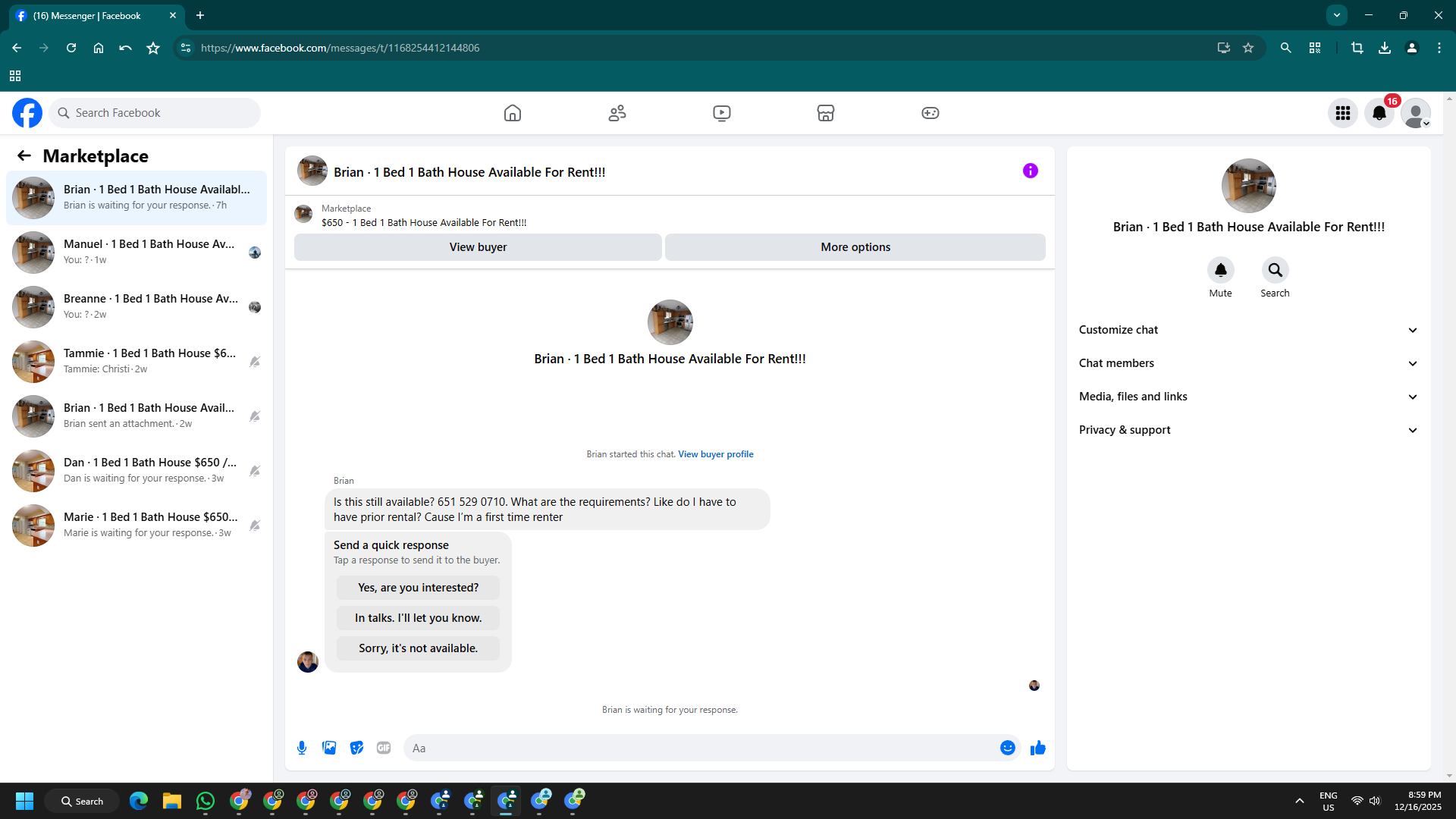1456x819 pixels.
Task: Click the View buyer button
Action: 478,247
